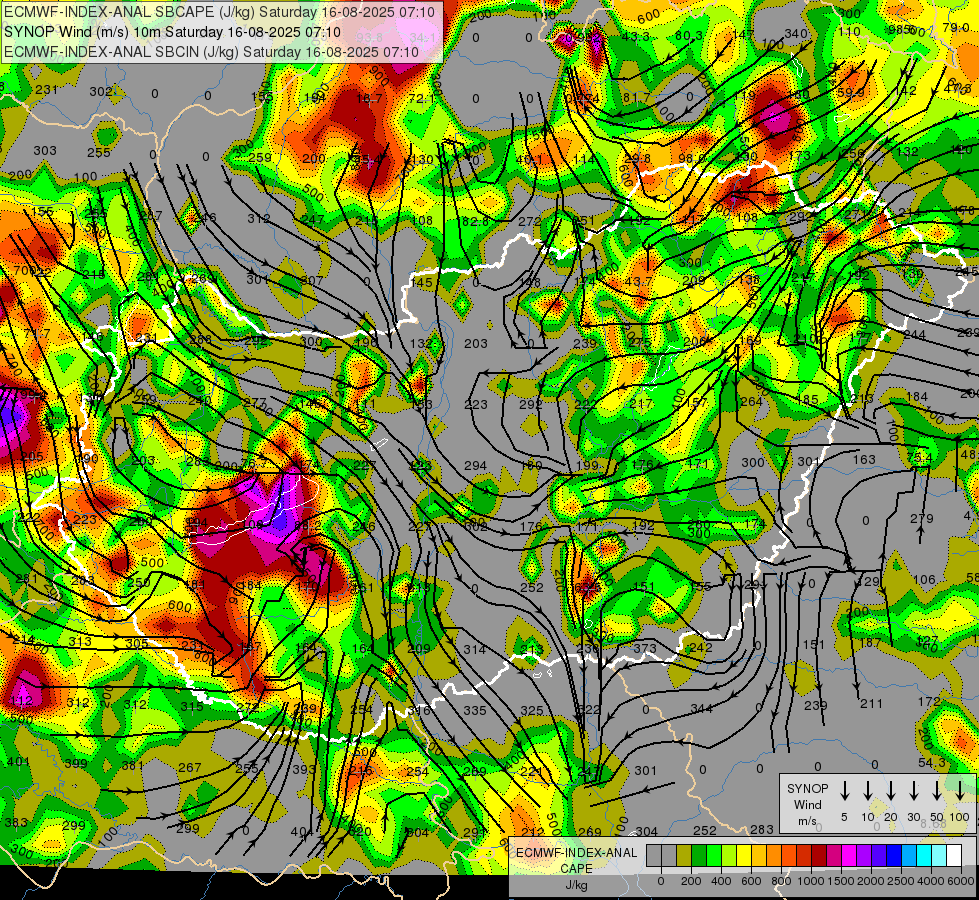
Task: Click the map value '75.4'
Action: coord(920,458)
